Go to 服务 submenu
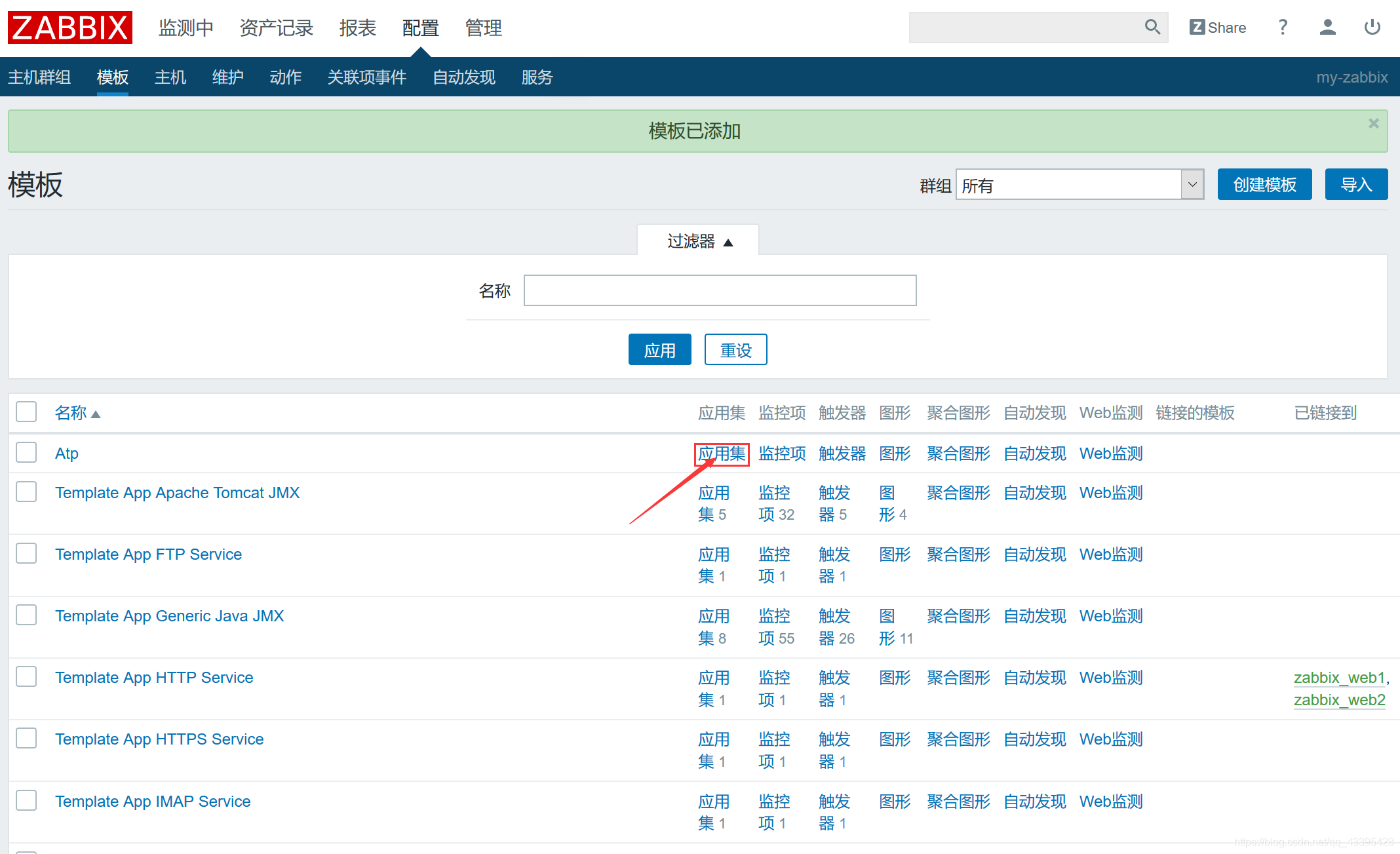Viewport: 1400px width, 854px height. [x=537, y=77]
